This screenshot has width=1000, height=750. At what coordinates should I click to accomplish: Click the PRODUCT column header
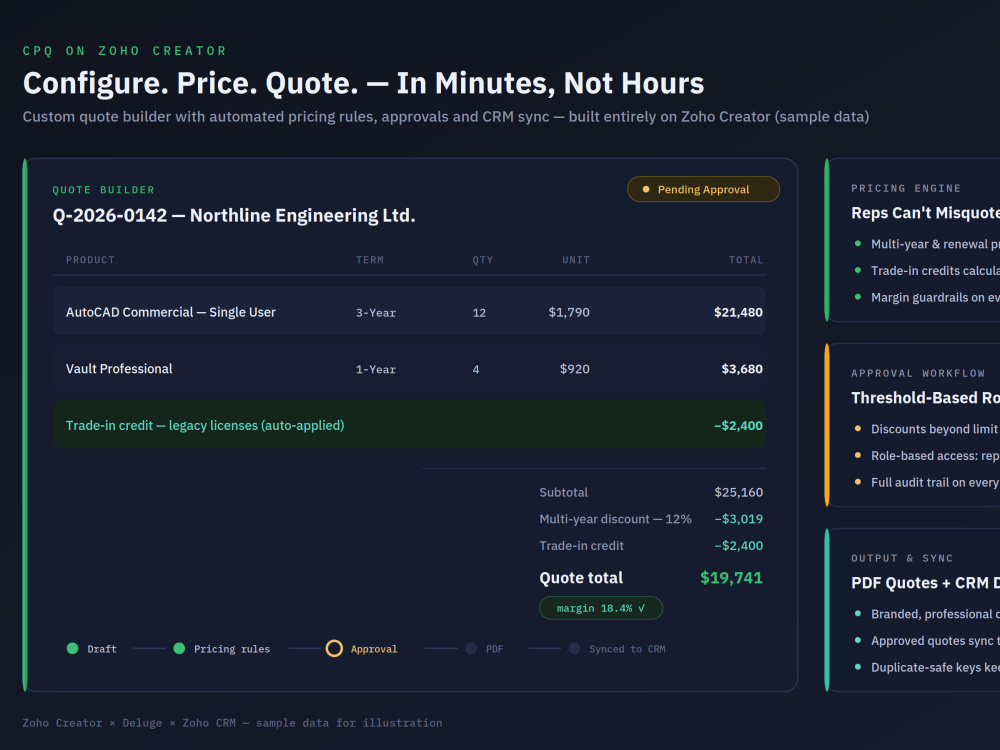click(90, 260)
